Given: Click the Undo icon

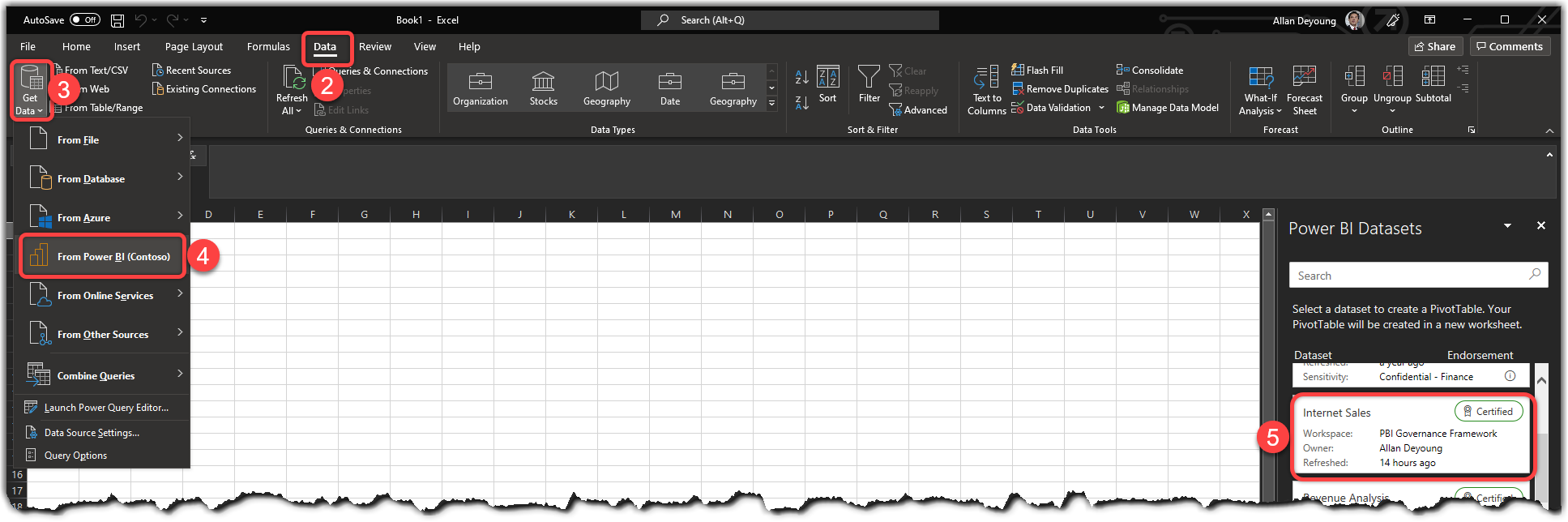Looking at the screenshot, I should [141, 19].
